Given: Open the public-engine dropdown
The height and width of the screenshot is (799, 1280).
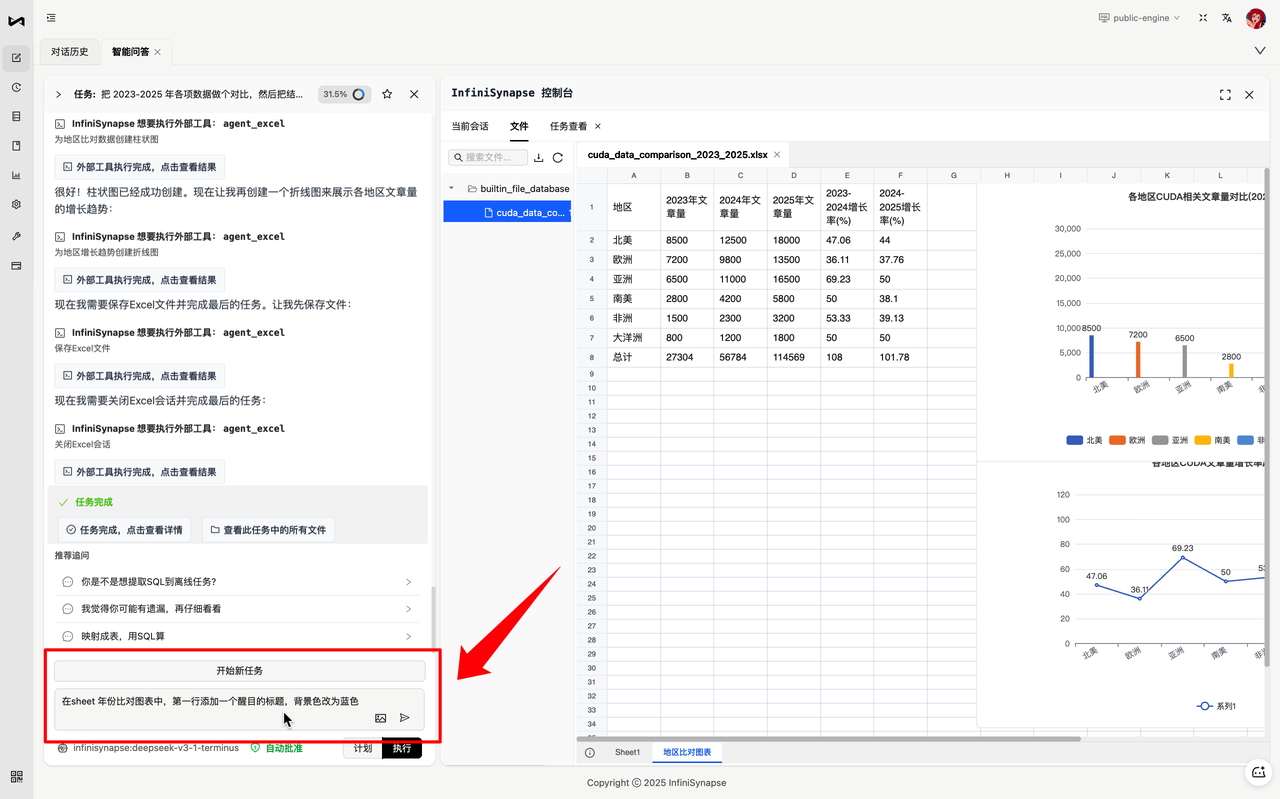Looking at the screenshot, I should [1139, 18].
